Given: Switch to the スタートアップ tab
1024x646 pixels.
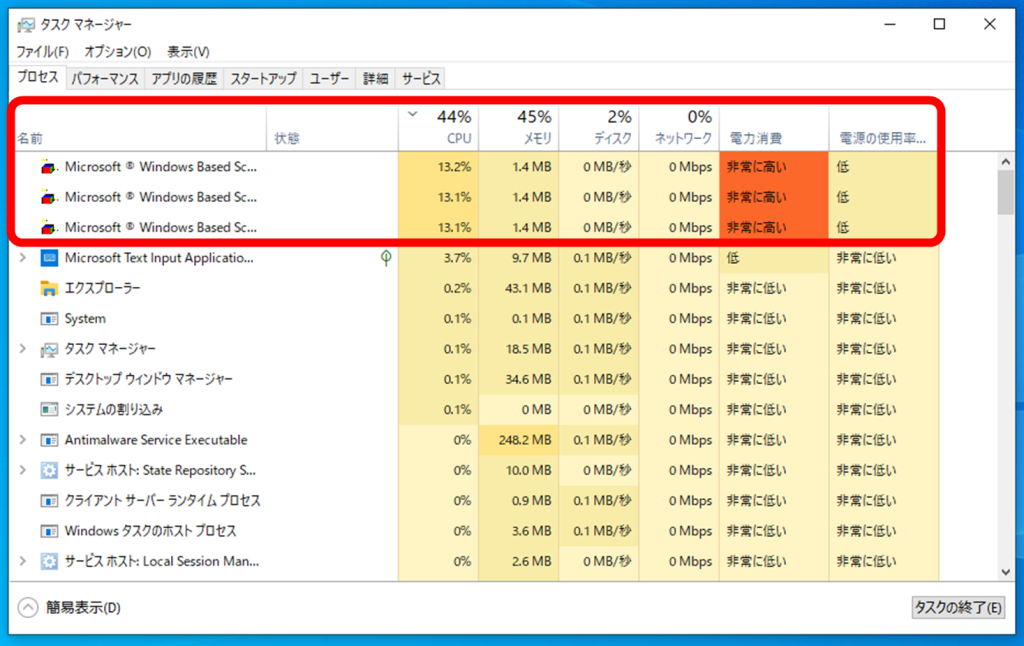Looking at the screenshot, I should (263, 79).
